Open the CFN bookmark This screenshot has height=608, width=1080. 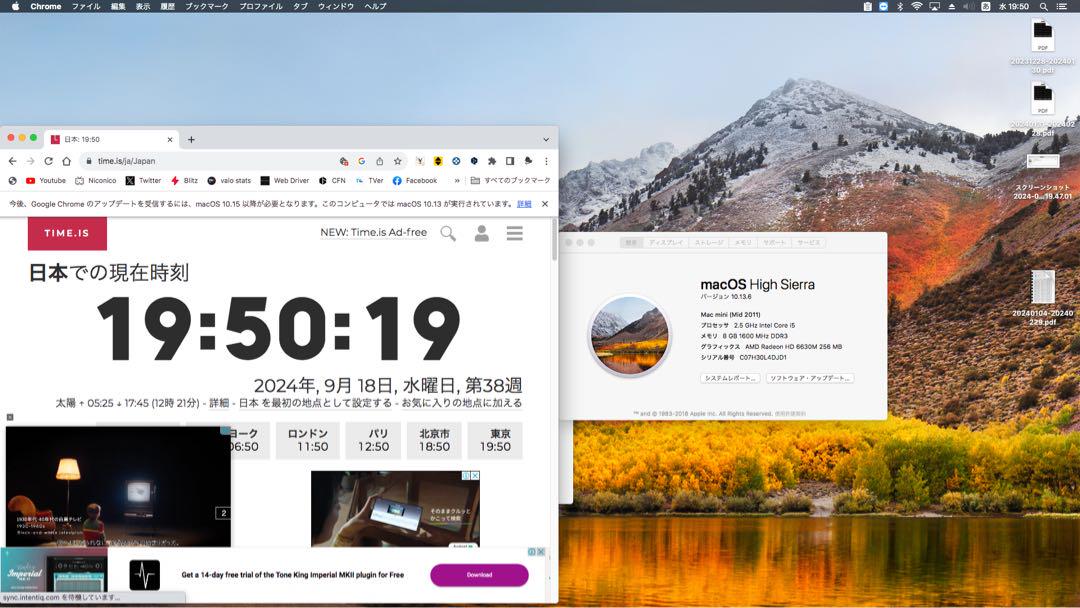click(x=332, y=180)
